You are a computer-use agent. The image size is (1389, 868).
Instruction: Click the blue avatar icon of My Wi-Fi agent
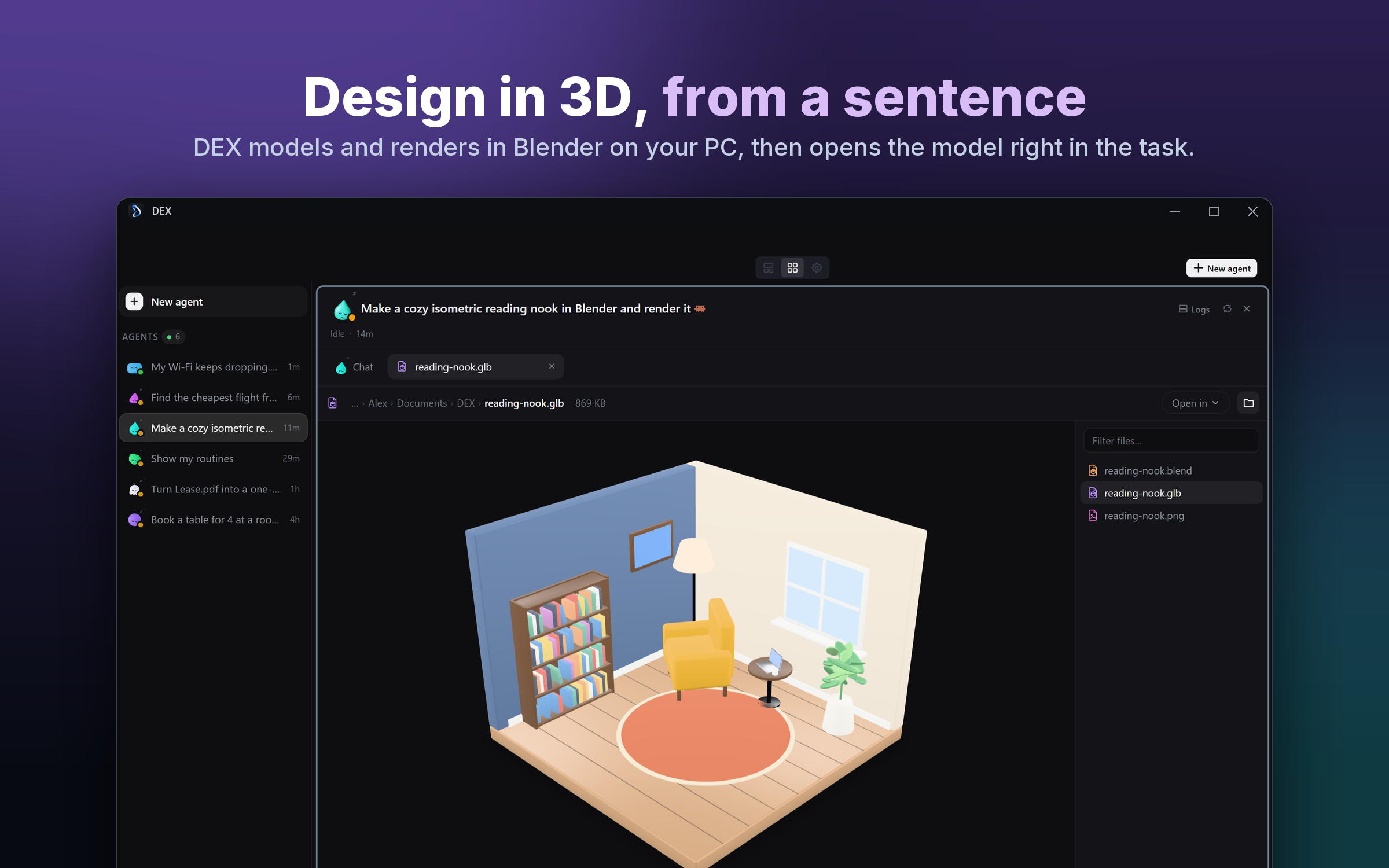[x=135, y=367]
